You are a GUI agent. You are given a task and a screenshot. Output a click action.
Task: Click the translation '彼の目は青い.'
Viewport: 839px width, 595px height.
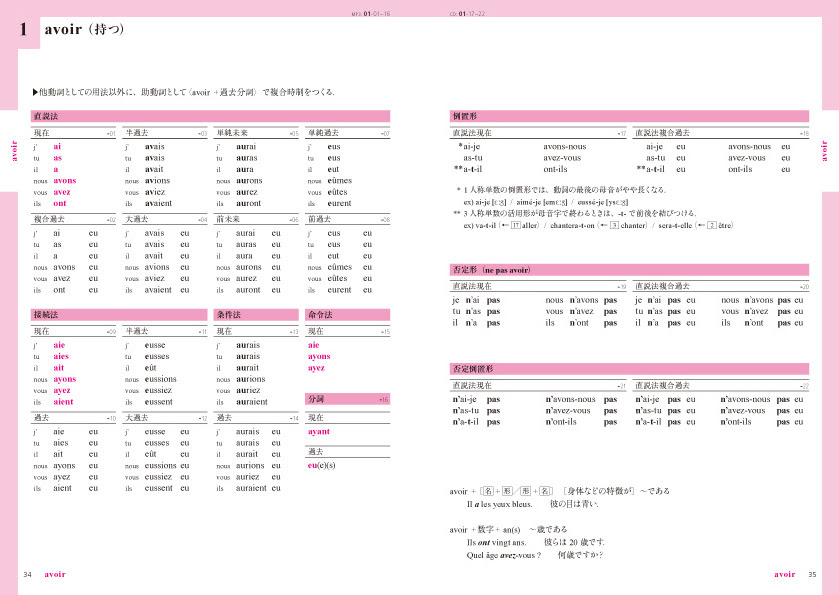click(574, 504)
